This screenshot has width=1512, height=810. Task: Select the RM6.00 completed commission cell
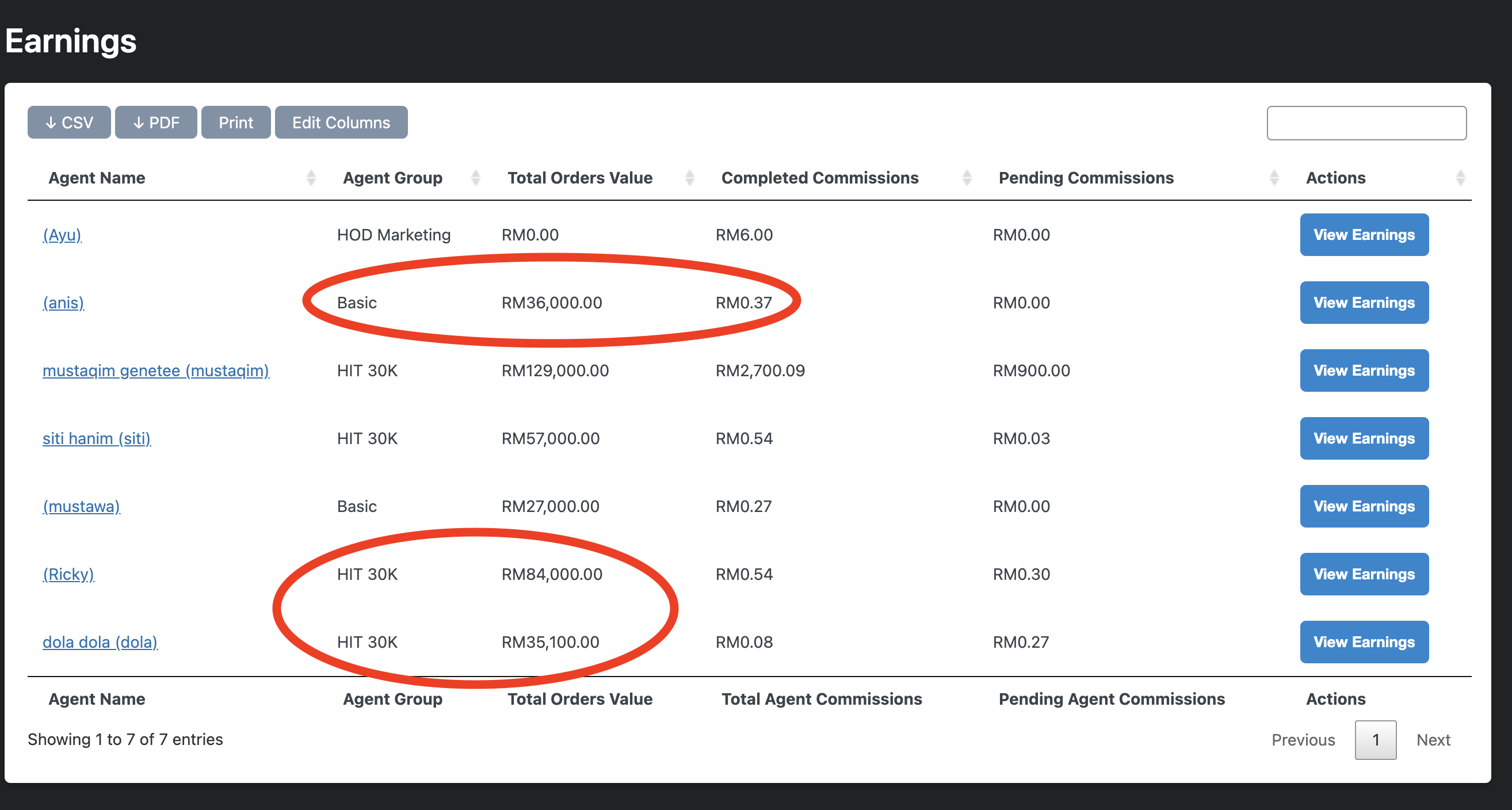pos(744,235)
